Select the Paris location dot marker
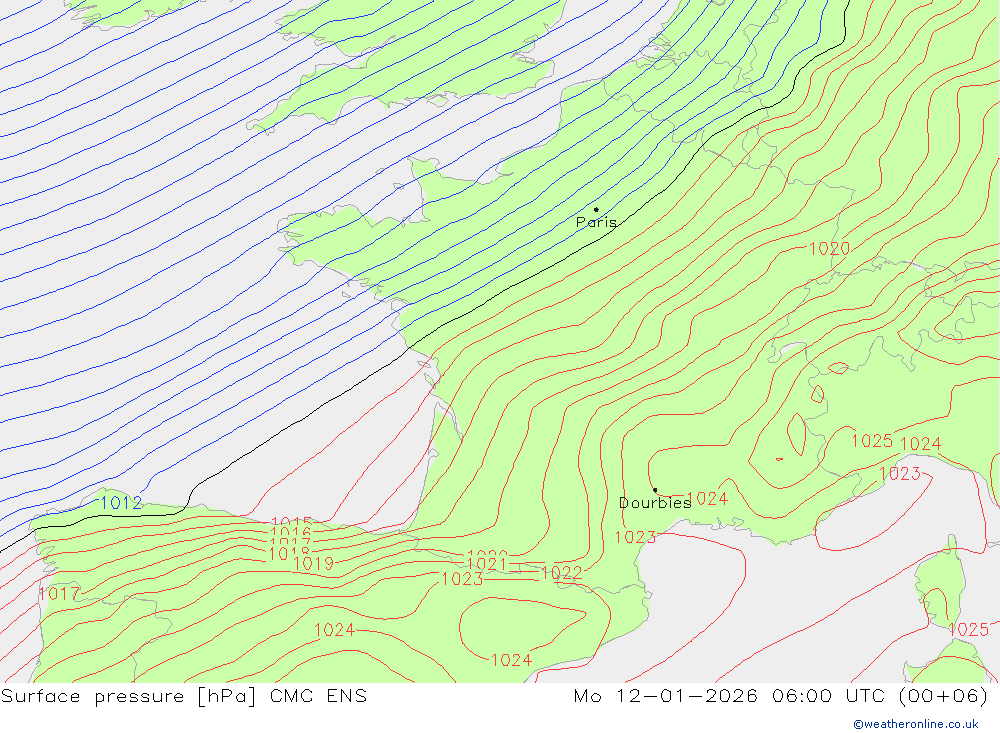The height and width of the screenshot is (733, 1000). pos(596,209)
